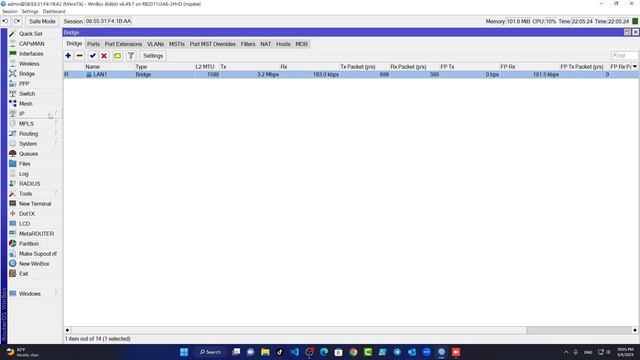Disable bridge using red X icon
Image resolution: width=640 pixels, height=360 pixels.
pyautogui.click(x=104, y=56)
